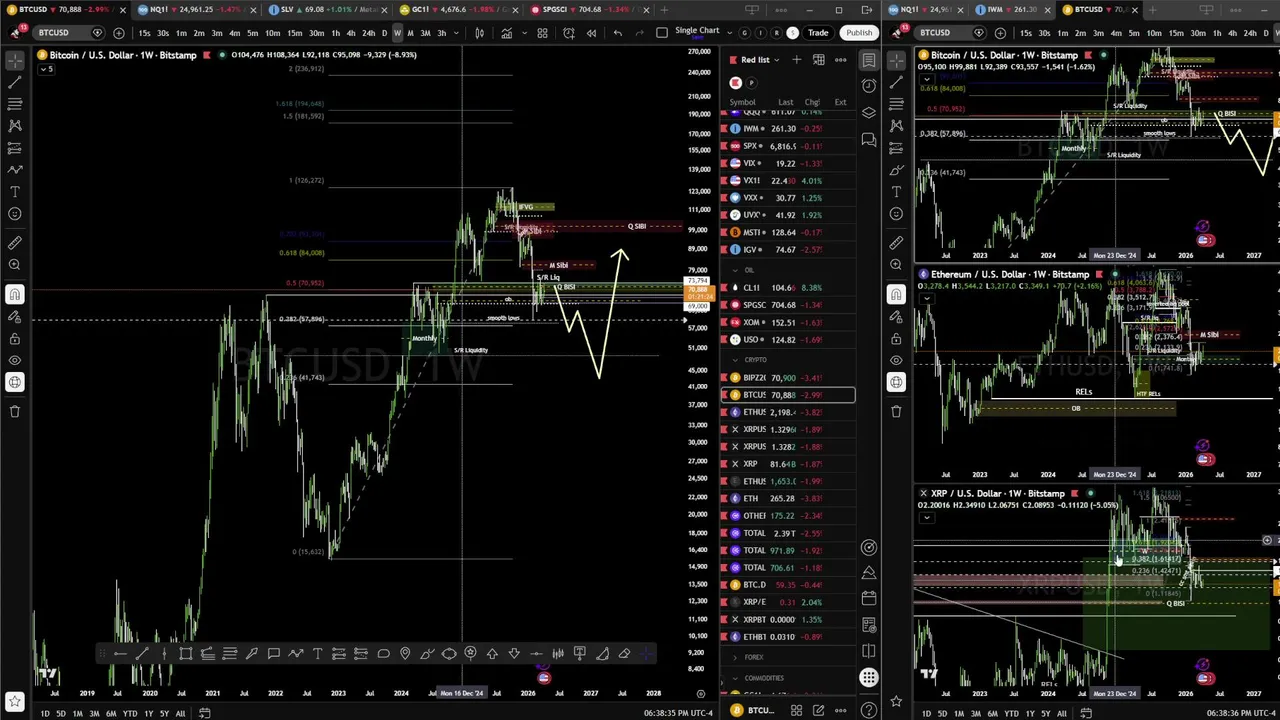
Task: Select CL1! row in watchlist
Action: coord(788,287)
